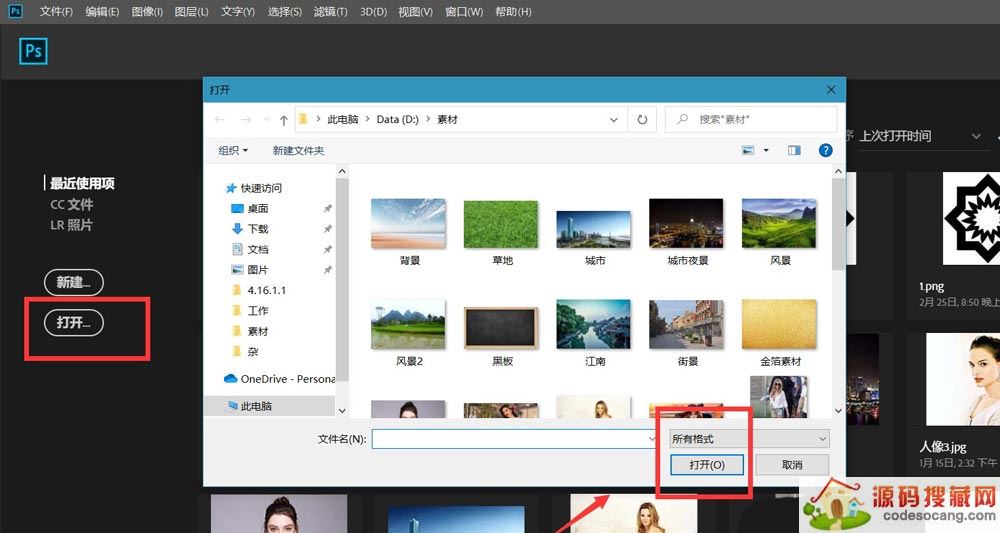Click the Photoshop Ps home logo

click(33, 51)
